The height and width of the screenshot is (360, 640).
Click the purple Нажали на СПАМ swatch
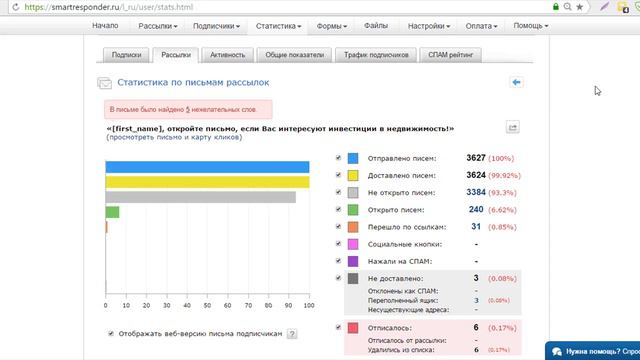click(353, 261)
